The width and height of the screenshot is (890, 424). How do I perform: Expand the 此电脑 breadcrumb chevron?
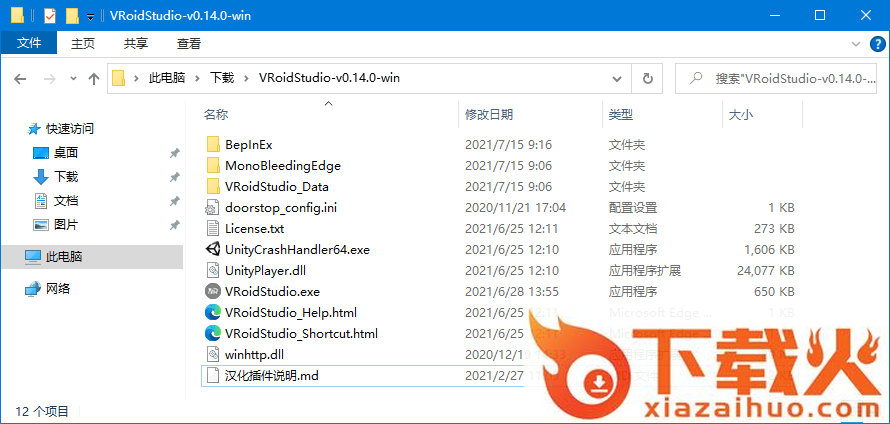(198, 78)
